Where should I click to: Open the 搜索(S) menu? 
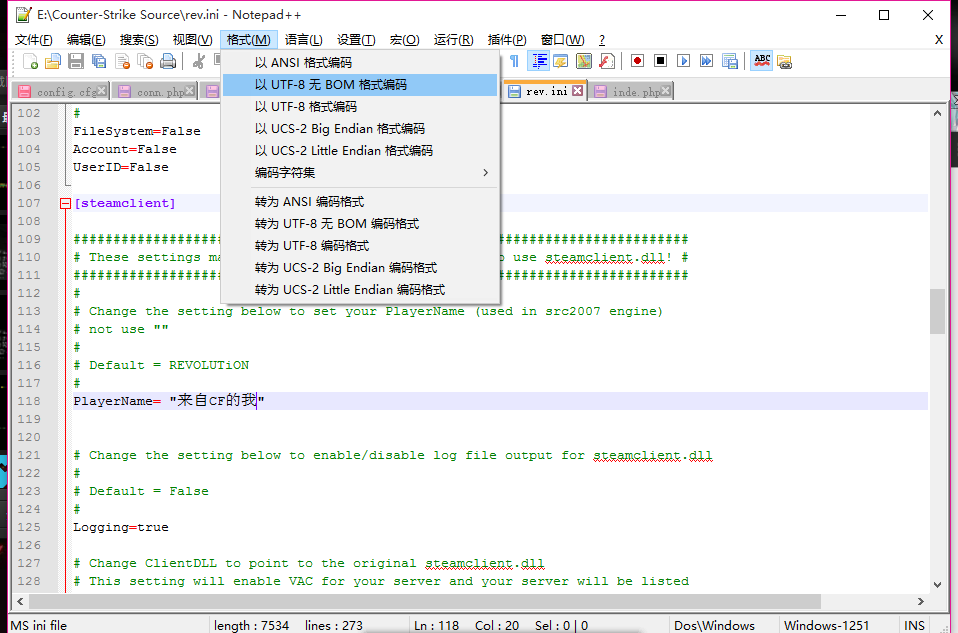(x=139, y=40)
